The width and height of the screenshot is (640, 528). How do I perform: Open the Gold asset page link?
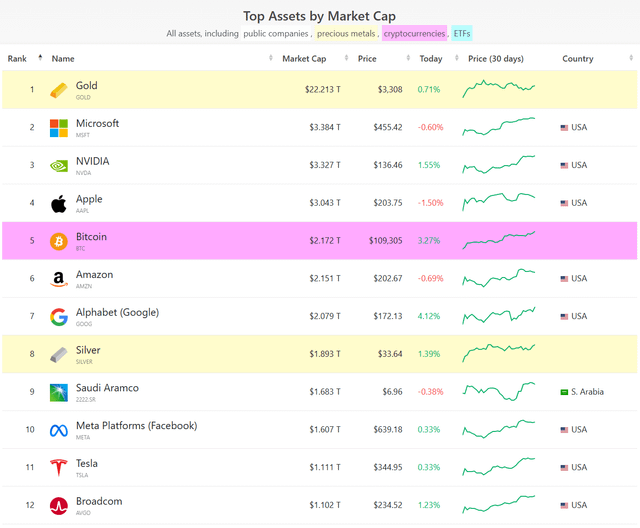click(x=87, y=86)
